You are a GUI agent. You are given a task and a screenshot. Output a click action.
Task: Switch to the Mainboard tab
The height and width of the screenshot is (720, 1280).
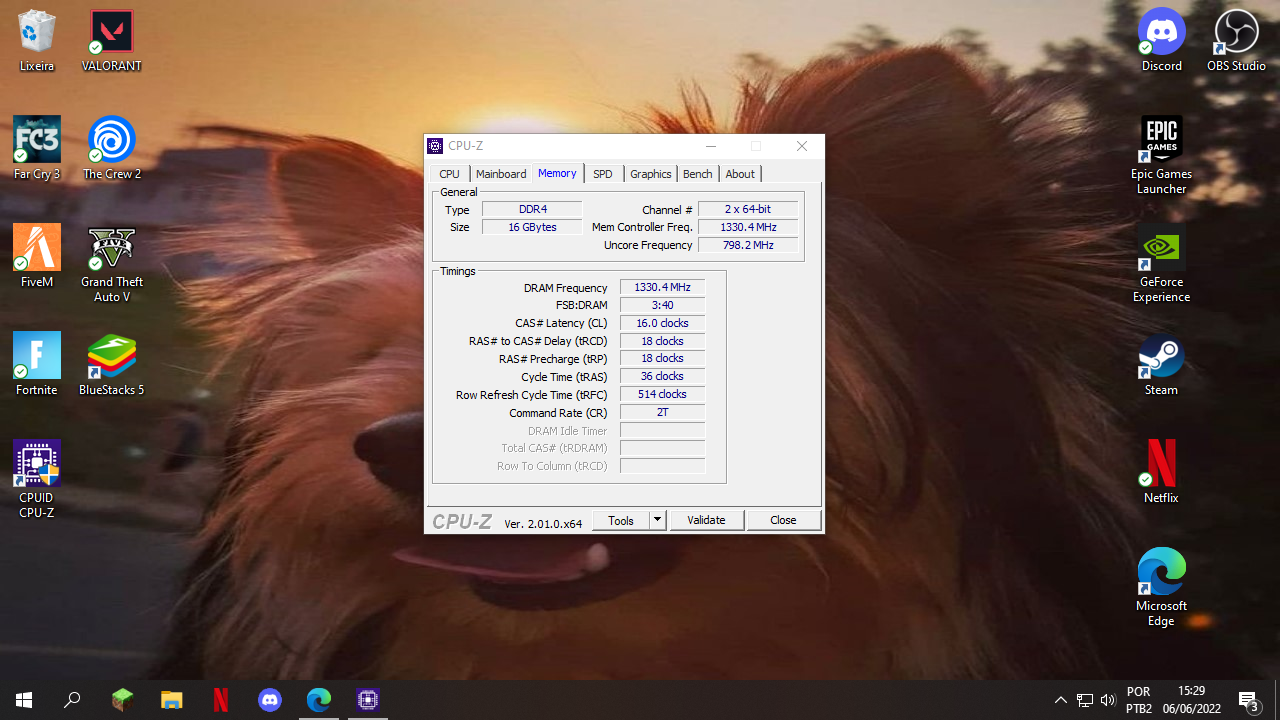tap(501, 174)
